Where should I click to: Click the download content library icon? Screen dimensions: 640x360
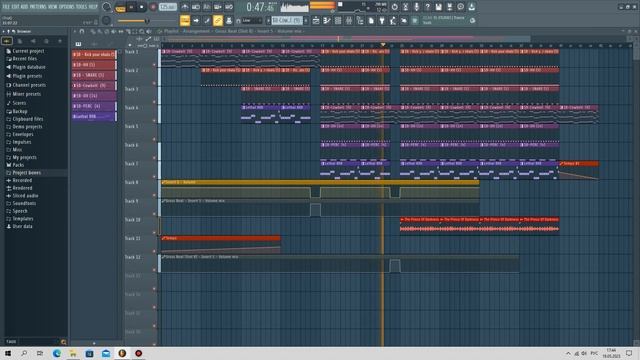tap(471, 7)
